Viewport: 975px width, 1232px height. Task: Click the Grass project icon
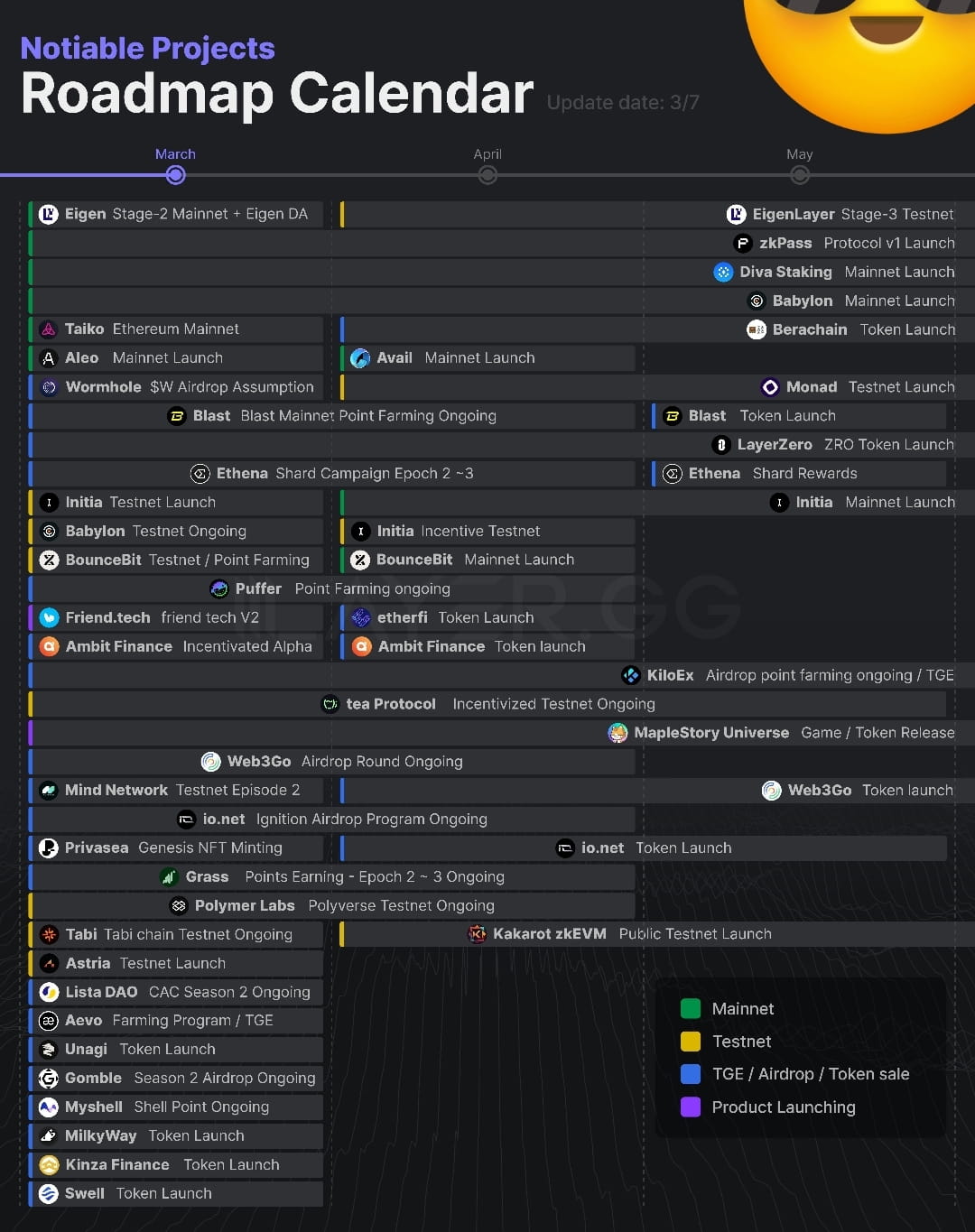coord(169,876)
